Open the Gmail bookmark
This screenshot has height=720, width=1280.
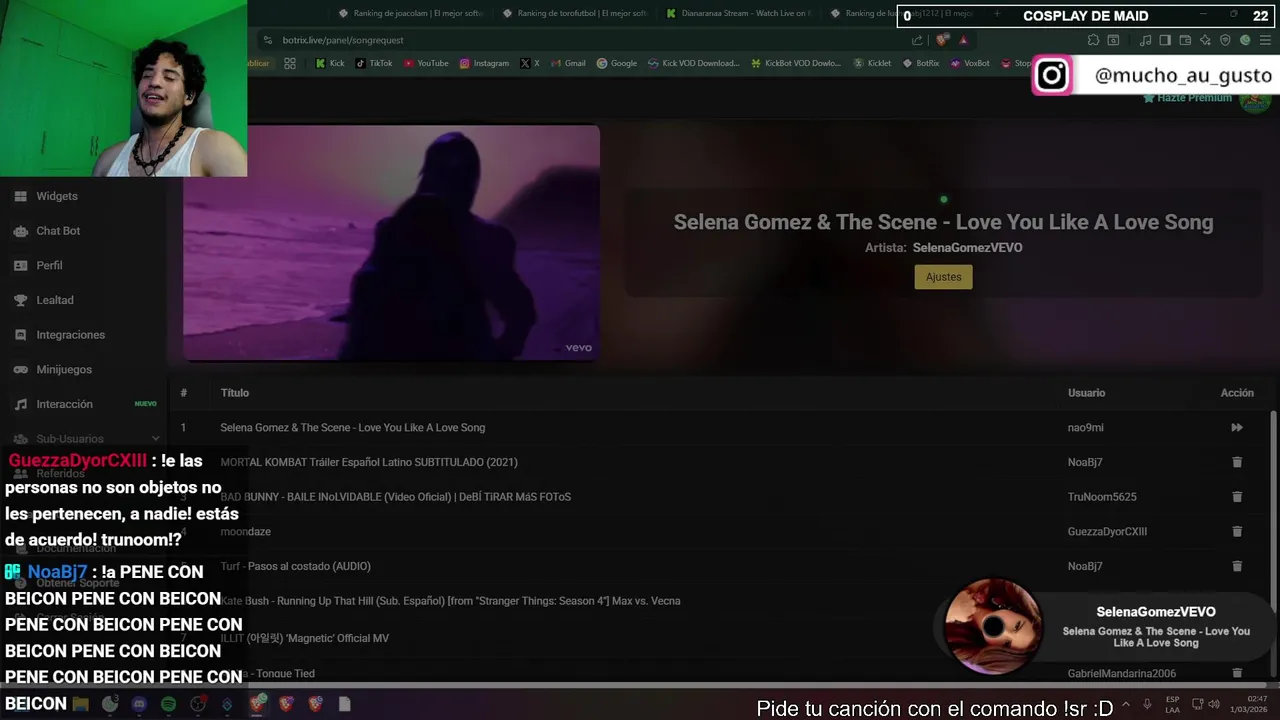[568, 63]
